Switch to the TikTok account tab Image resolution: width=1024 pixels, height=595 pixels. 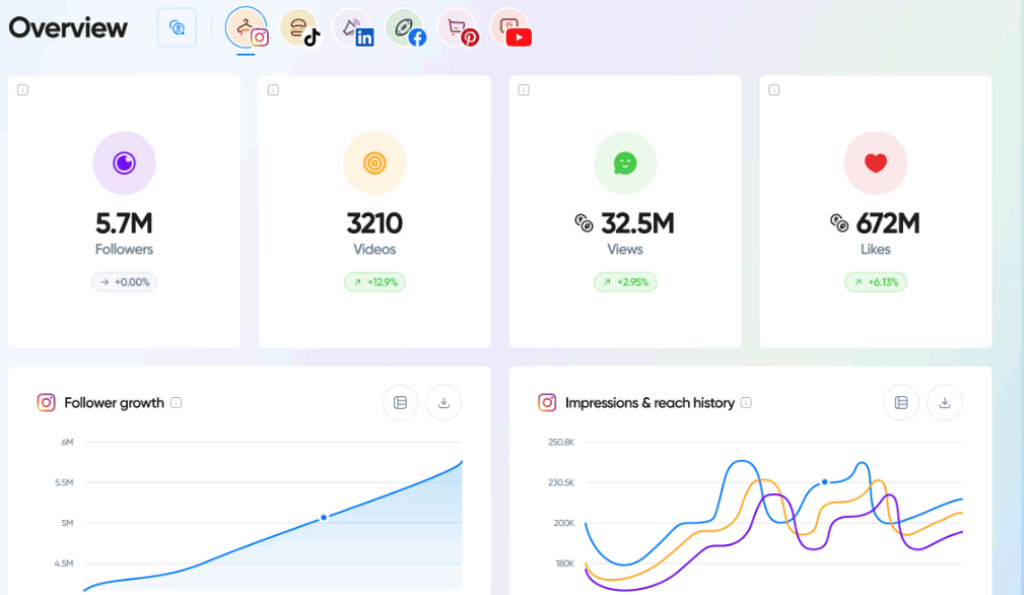tap(300, 28)
